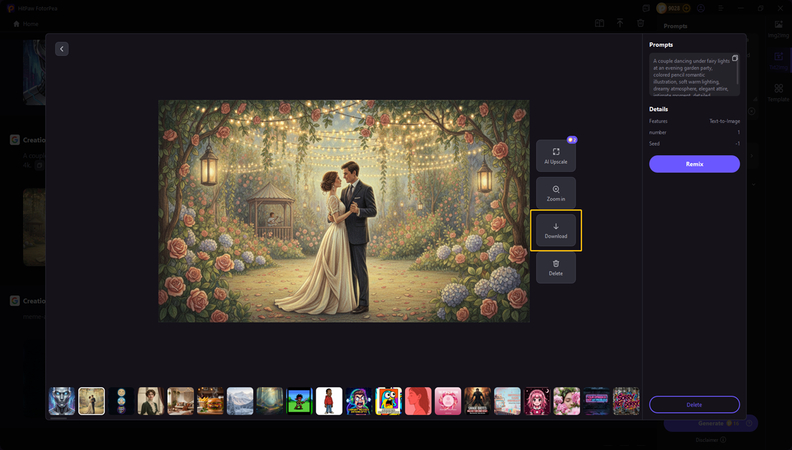Copy the prompt text with copy icon
The width and height of the screenshot is (792, 450).
coord(734,58)
